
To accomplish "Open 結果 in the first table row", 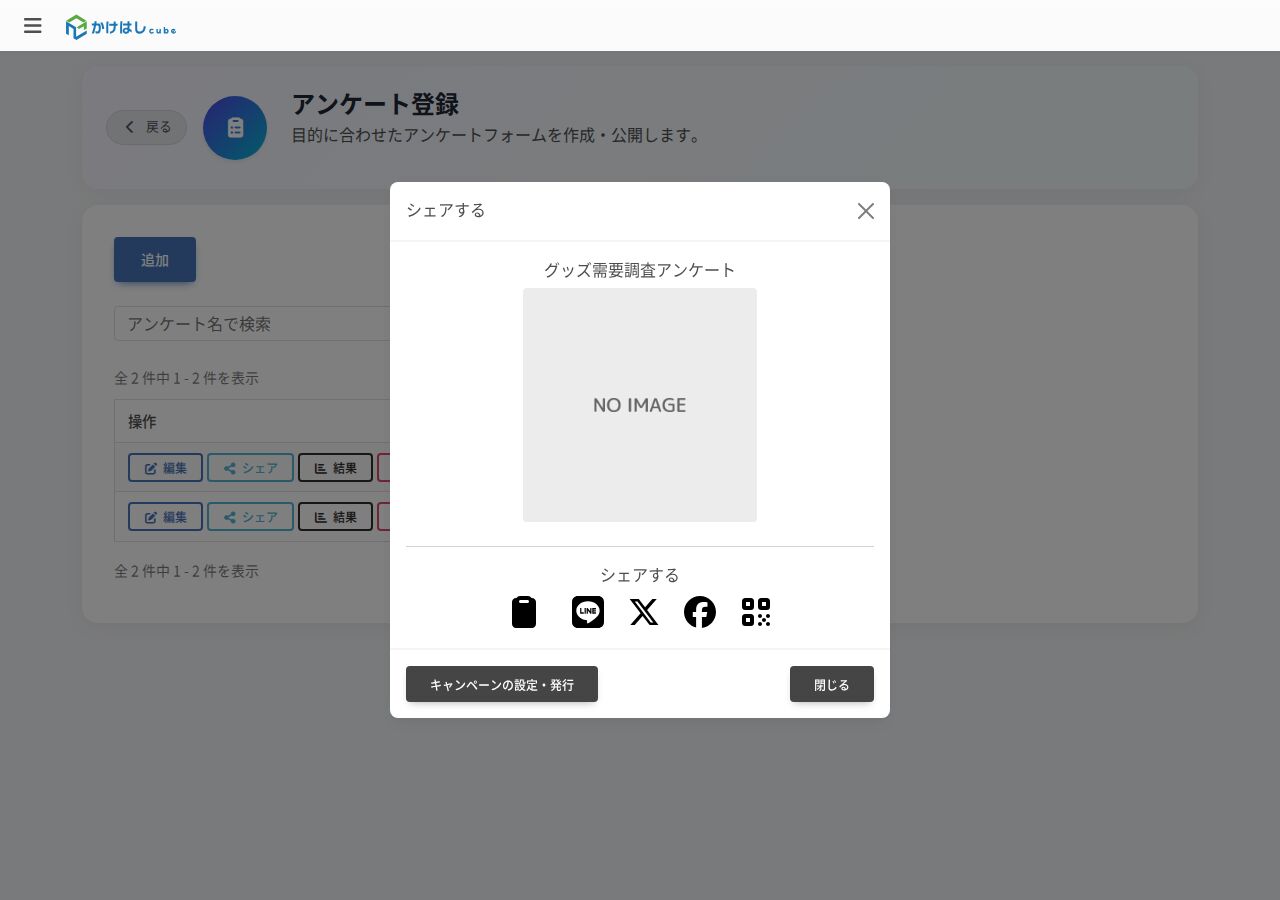I will [x=335, y=468].
